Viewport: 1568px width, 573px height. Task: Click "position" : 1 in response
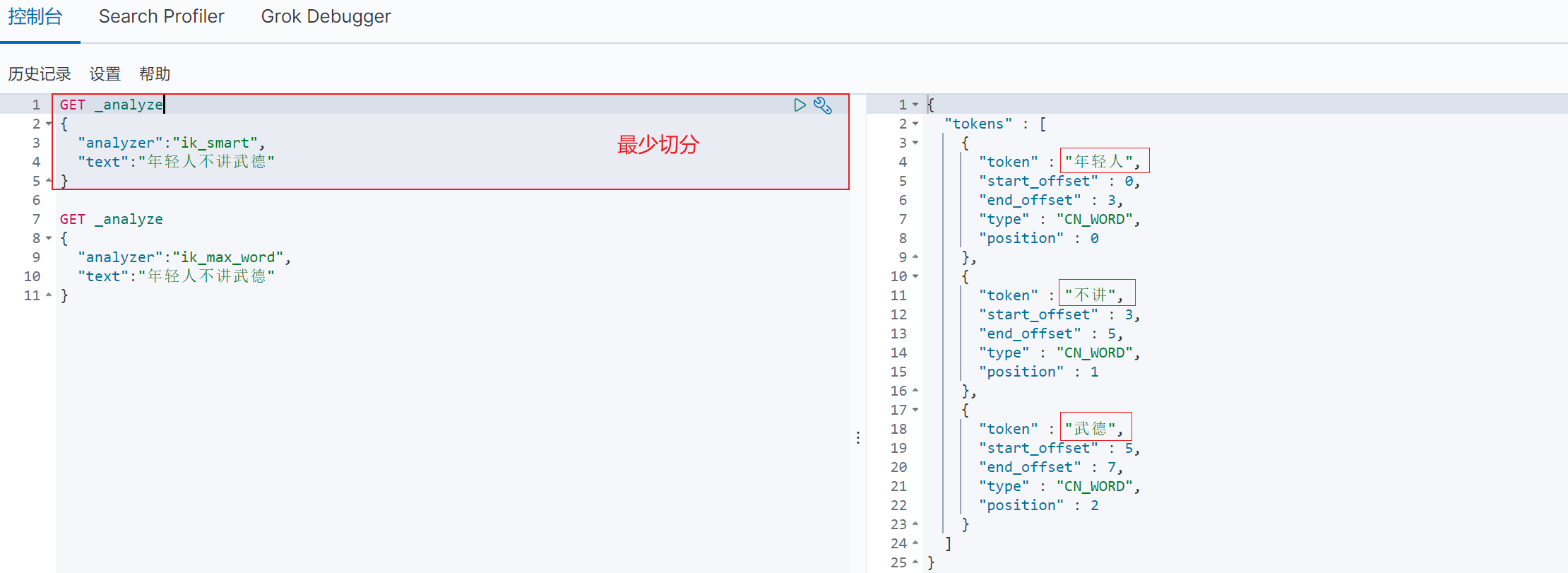tap(1039, 372)
